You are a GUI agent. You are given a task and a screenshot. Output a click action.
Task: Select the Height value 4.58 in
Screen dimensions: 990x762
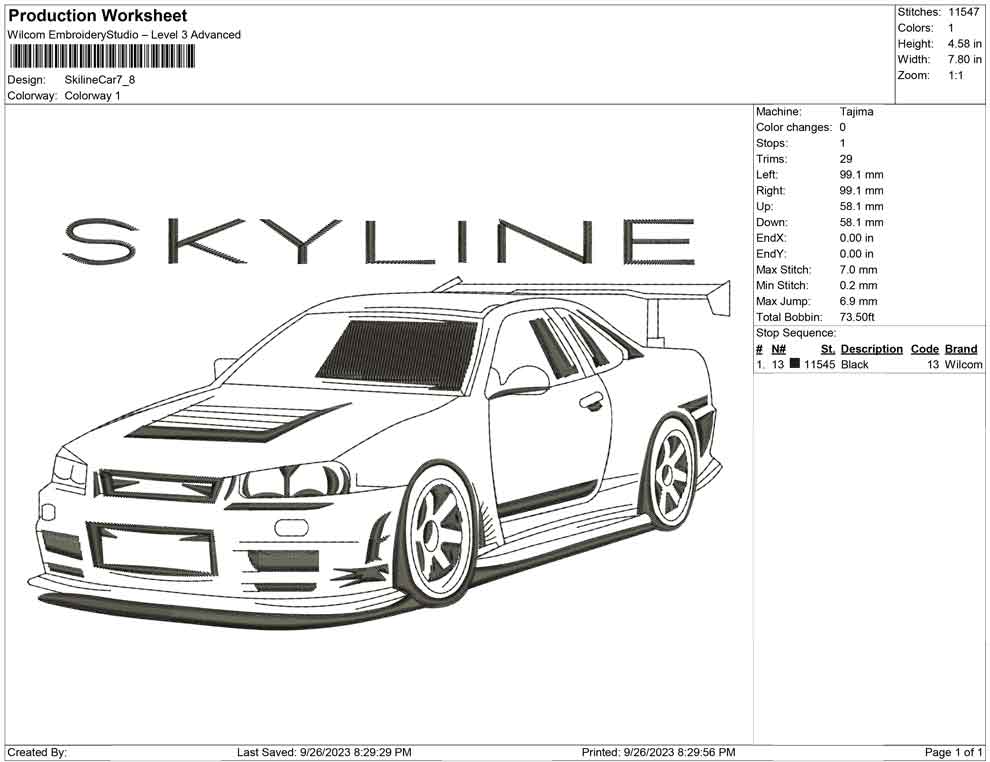964,44
